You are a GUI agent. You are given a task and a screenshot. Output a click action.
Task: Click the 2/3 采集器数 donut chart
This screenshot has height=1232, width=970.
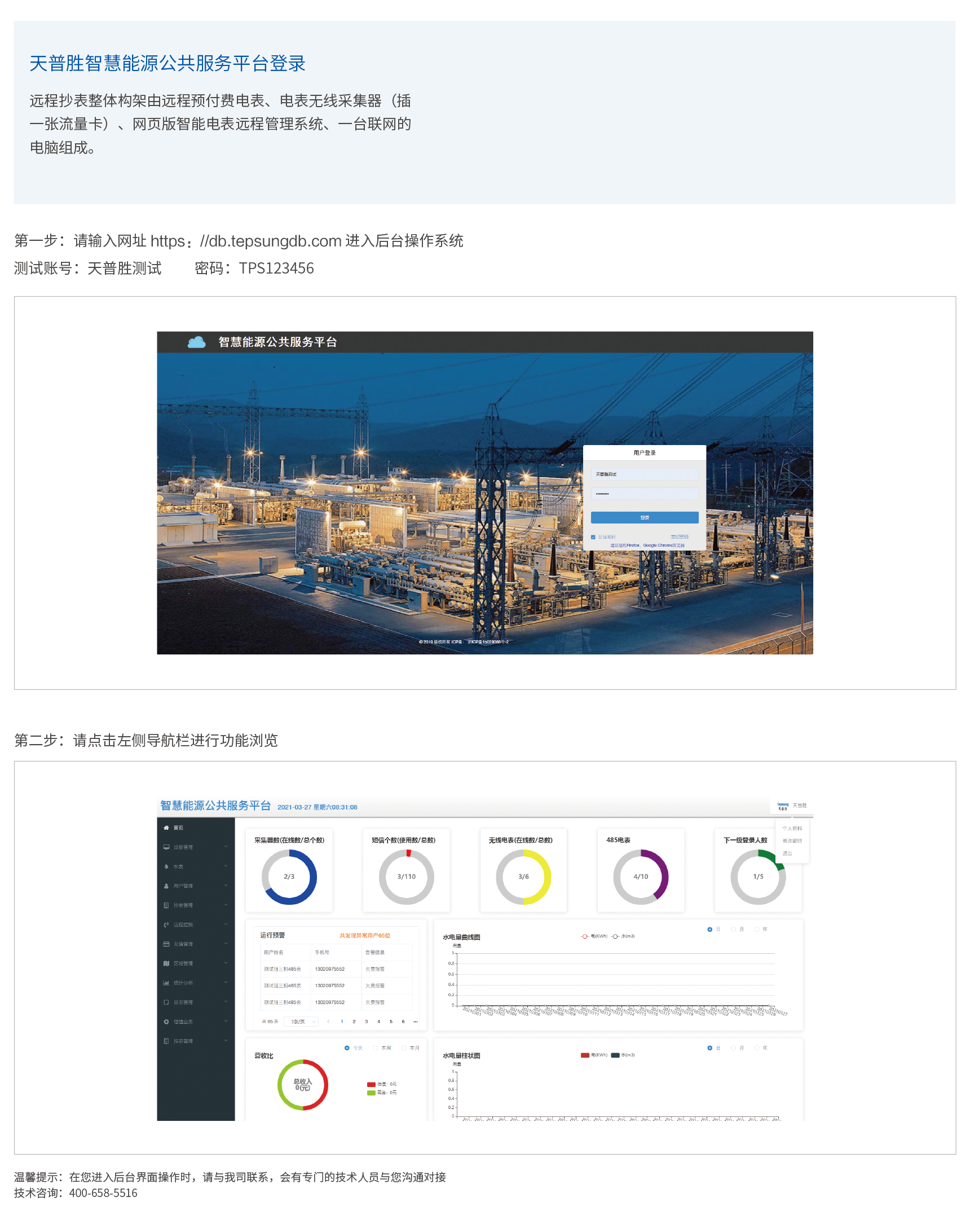click(289, 877)
